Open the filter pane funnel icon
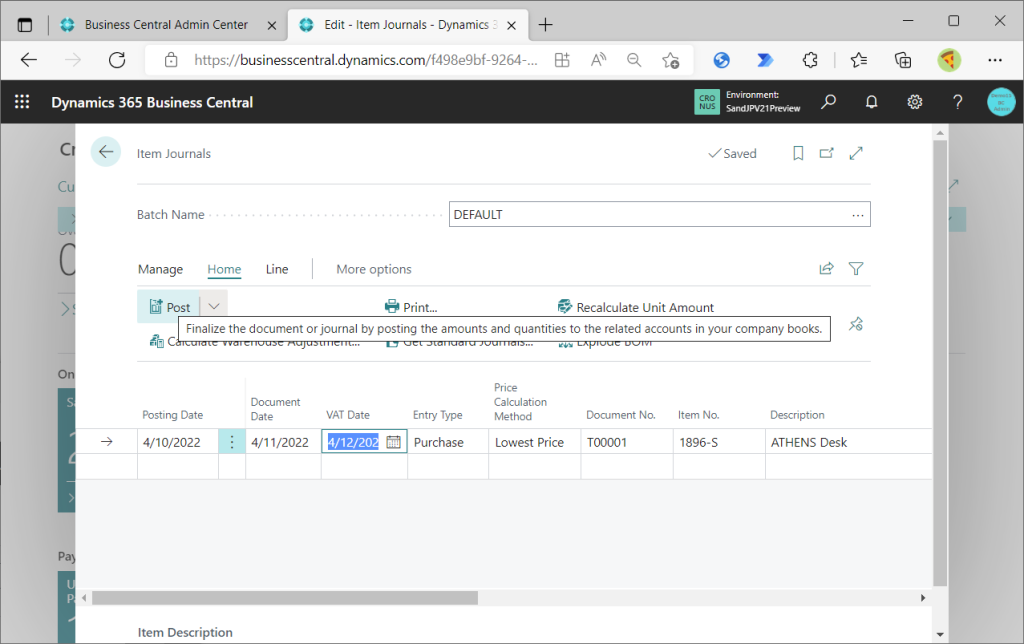 tap(856, 268)
